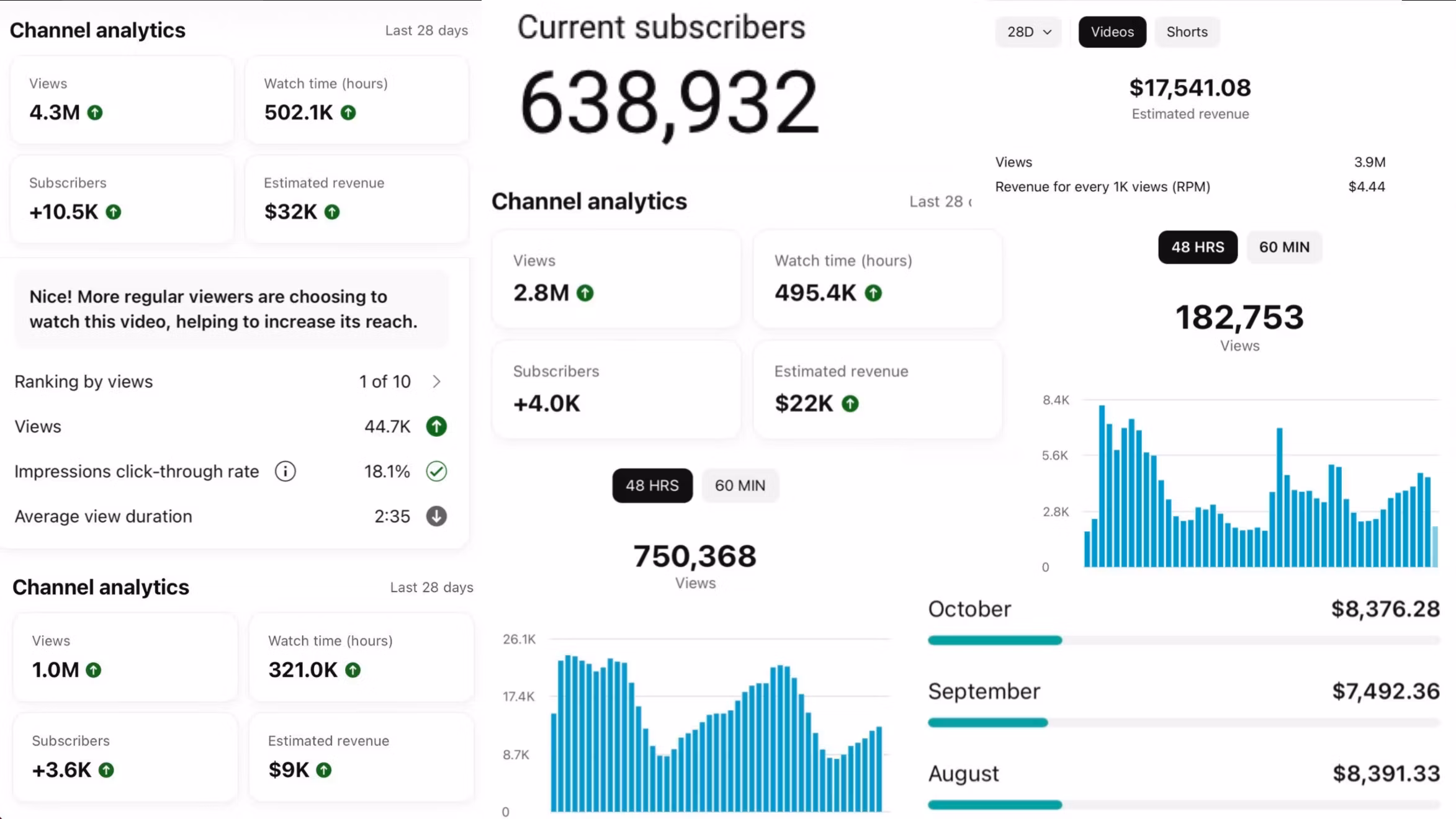This screenshot has width=1456, height=819.
Task: Click green arrow next to $9K revenue
Action: [x=324, y=770]
